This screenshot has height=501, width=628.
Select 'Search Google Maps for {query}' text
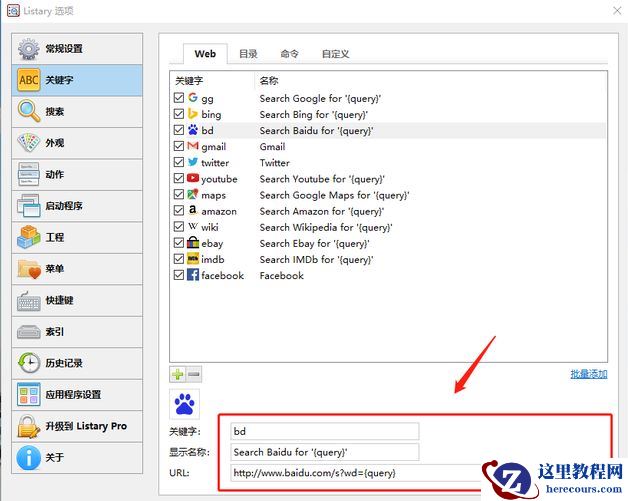(334, 195)
